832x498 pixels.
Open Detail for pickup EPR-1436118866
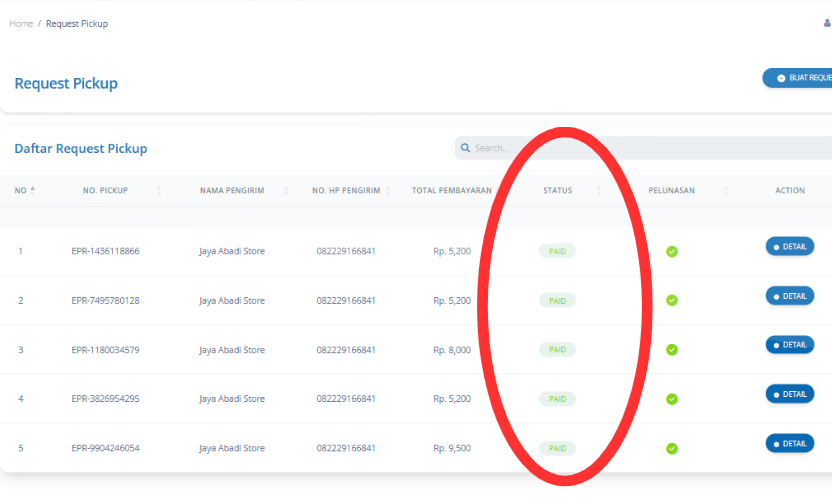(x=789, y=246)
